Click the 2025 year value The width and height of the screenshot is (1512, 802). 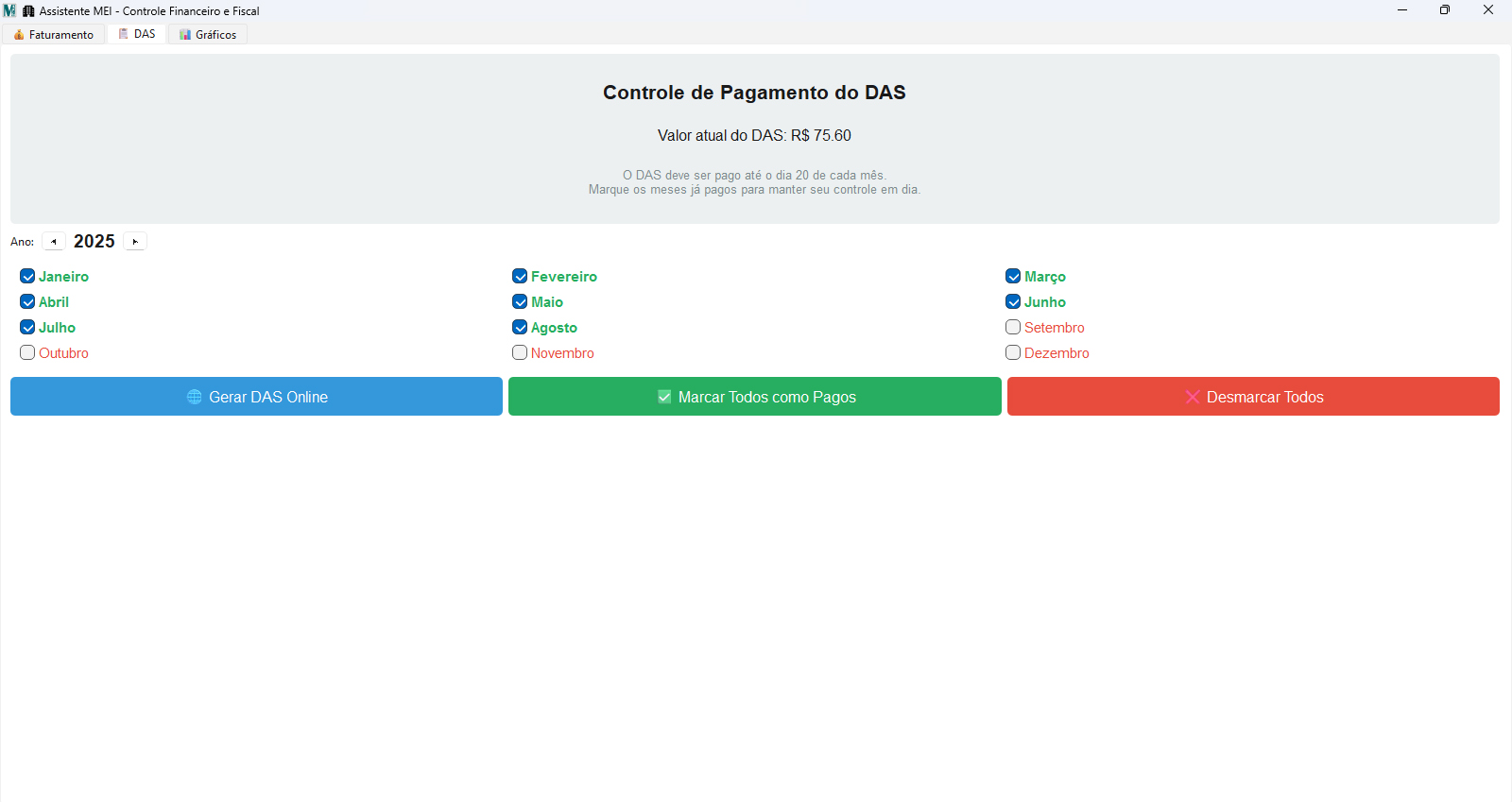[94, 242]
